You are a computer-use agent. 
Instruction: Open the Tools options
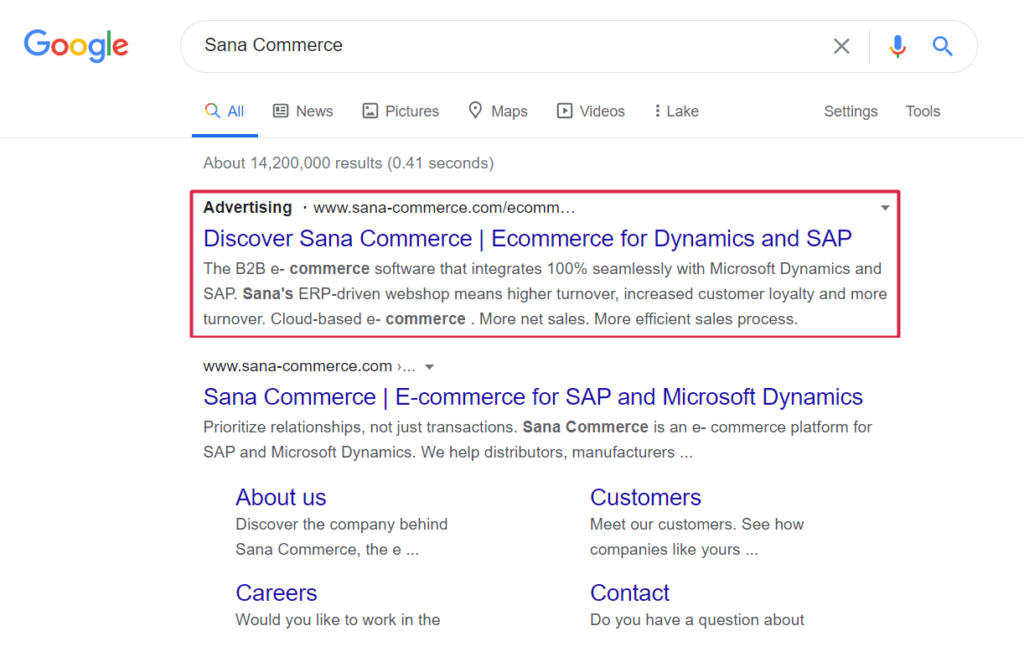(x=922, y=111)
